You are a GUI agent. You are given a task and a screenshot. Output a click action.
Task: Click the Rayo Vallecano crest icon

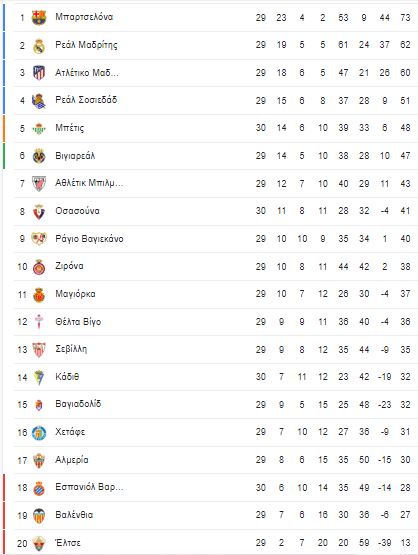[x=39, y=239]
